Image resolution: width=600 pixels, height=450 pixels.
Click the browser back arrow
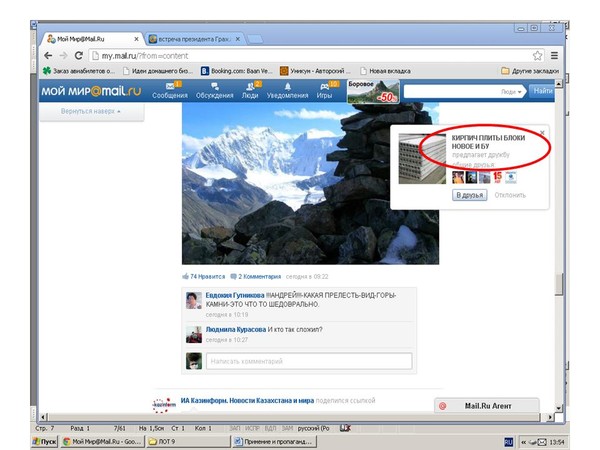point(48,56)
